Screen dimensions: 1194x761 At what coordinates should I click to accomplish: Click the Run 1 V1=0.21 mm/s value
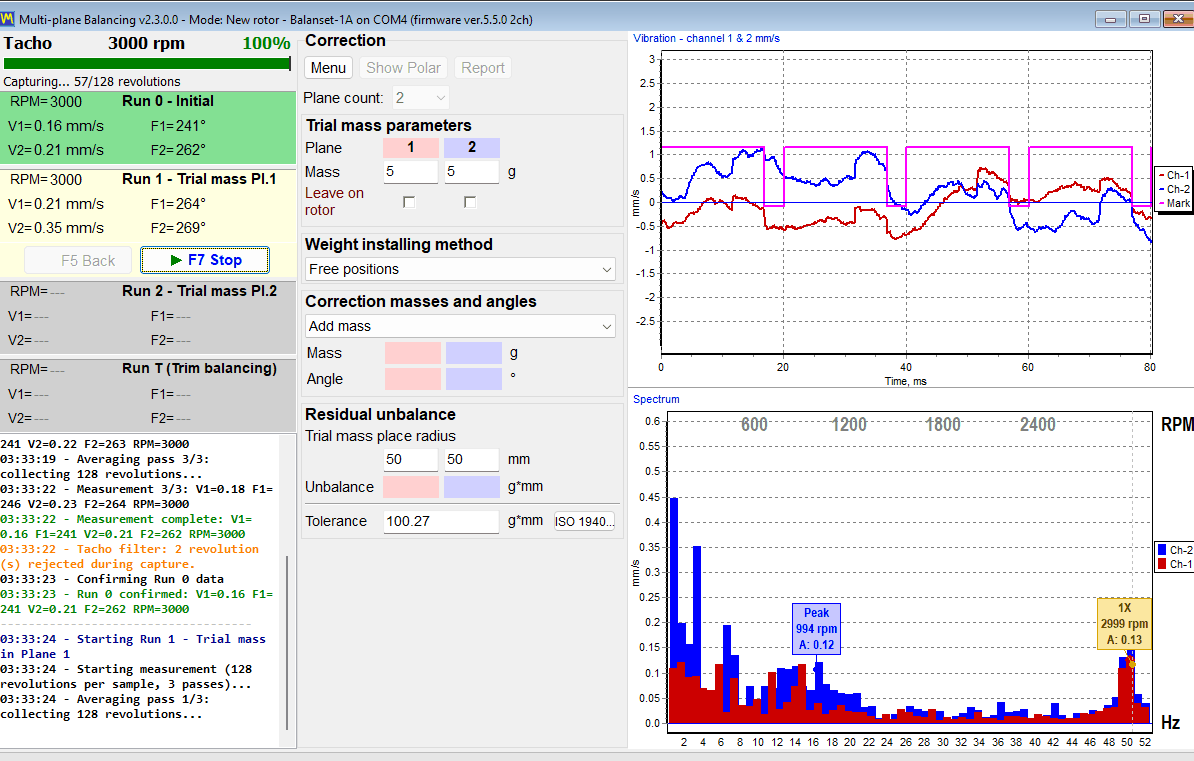click(56, 204)
